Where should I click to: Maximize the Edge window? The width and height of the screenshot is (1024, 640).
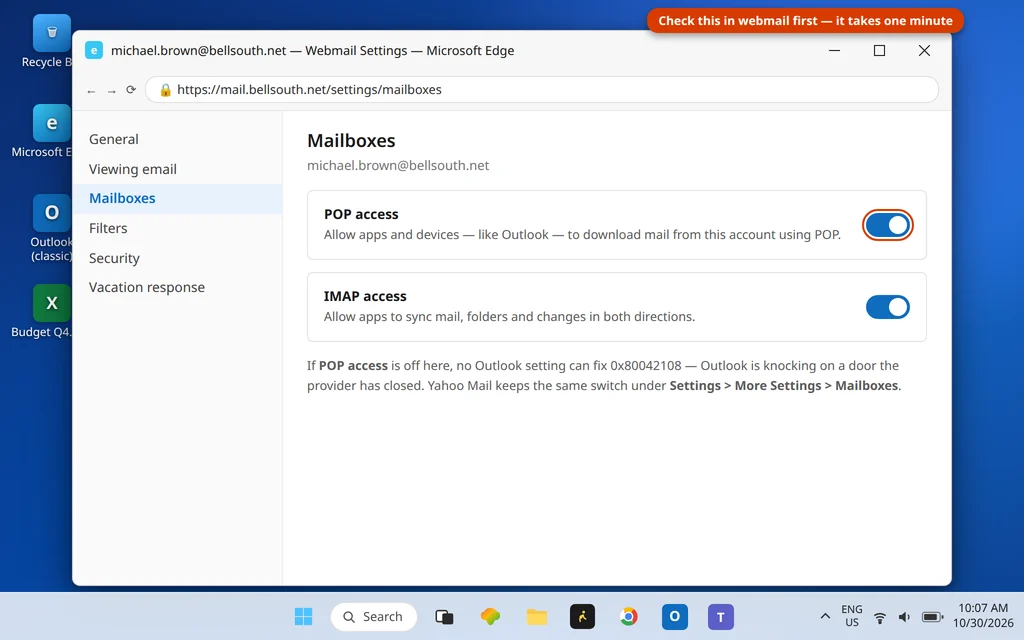(880, 50)
